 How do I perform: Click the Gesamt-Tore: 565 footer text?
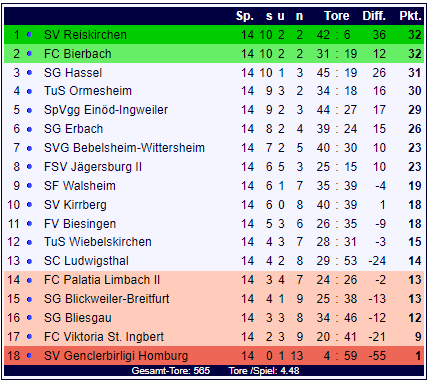(x=171, y=371)
